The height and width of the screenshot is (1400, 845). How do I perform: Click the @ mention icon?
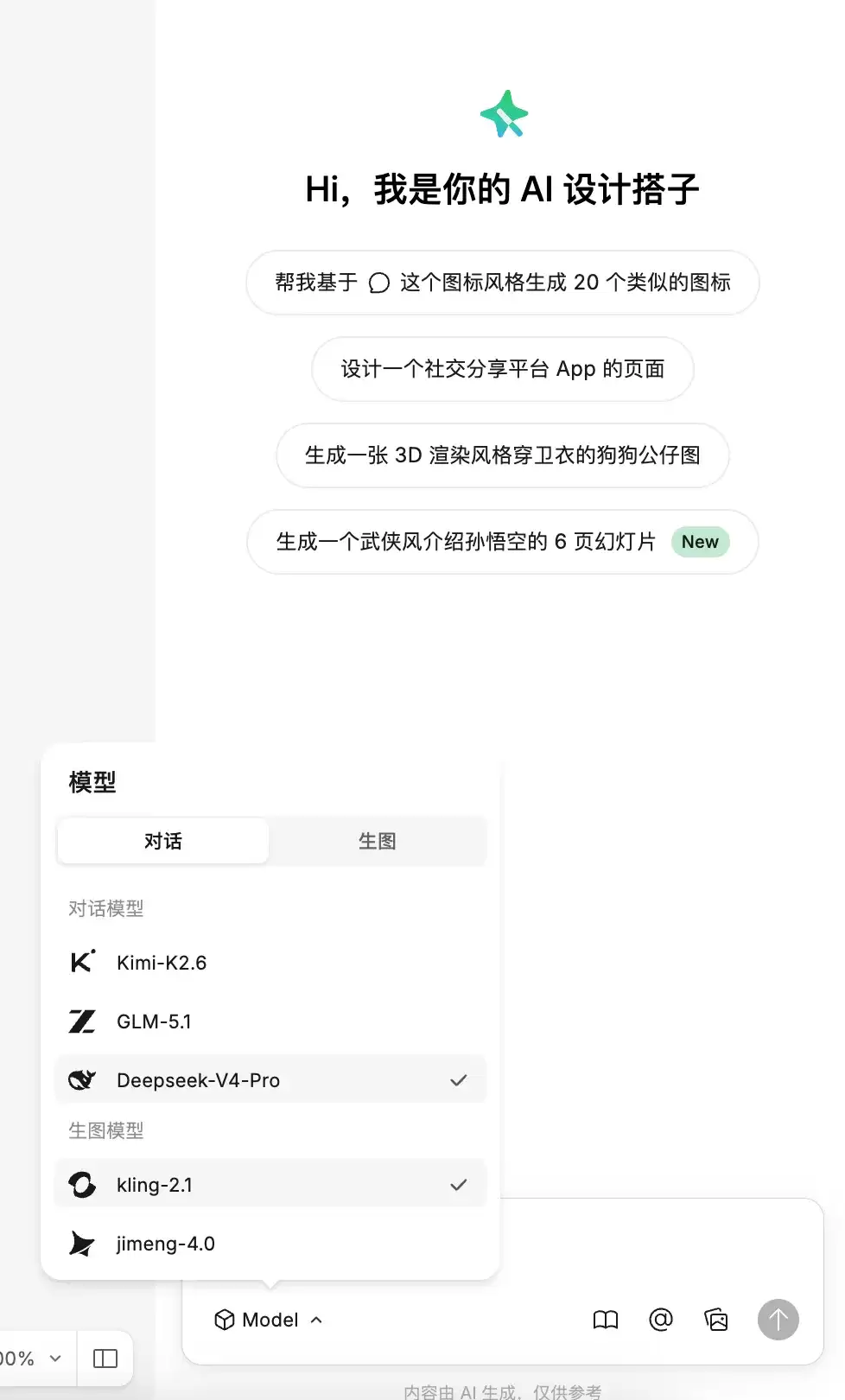(x=661, y=1320)
